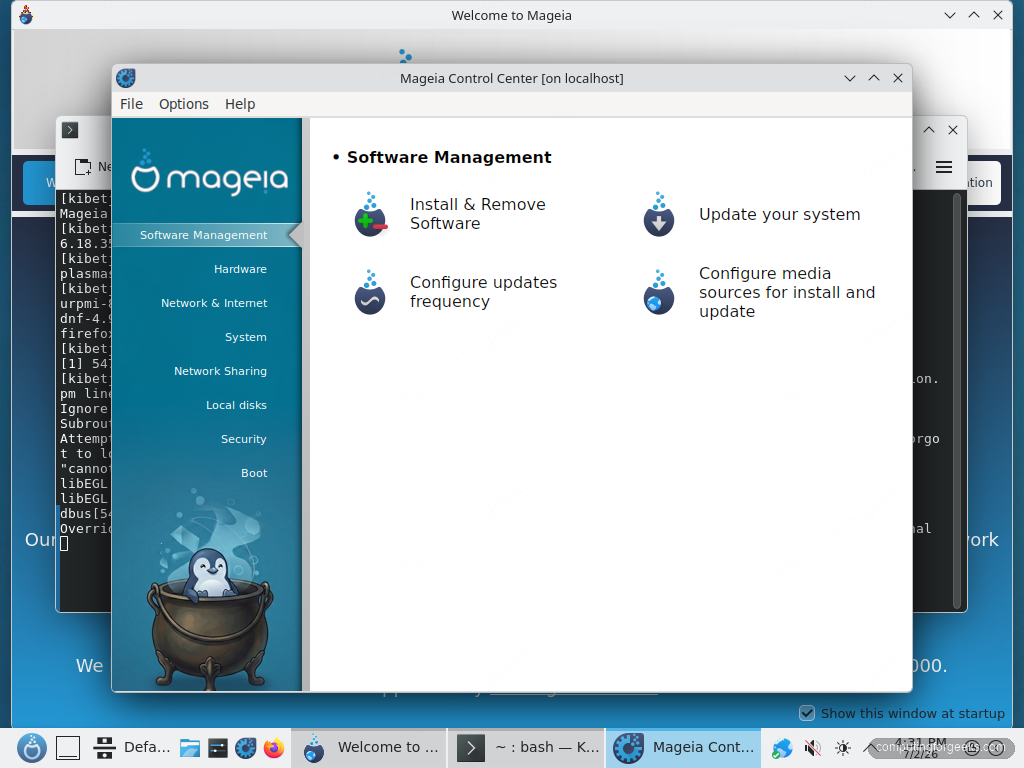Open hamburger menu in Konsole window
This screenshot has width=1024, height=768.
pyautogui.click(x=944, y=167)
